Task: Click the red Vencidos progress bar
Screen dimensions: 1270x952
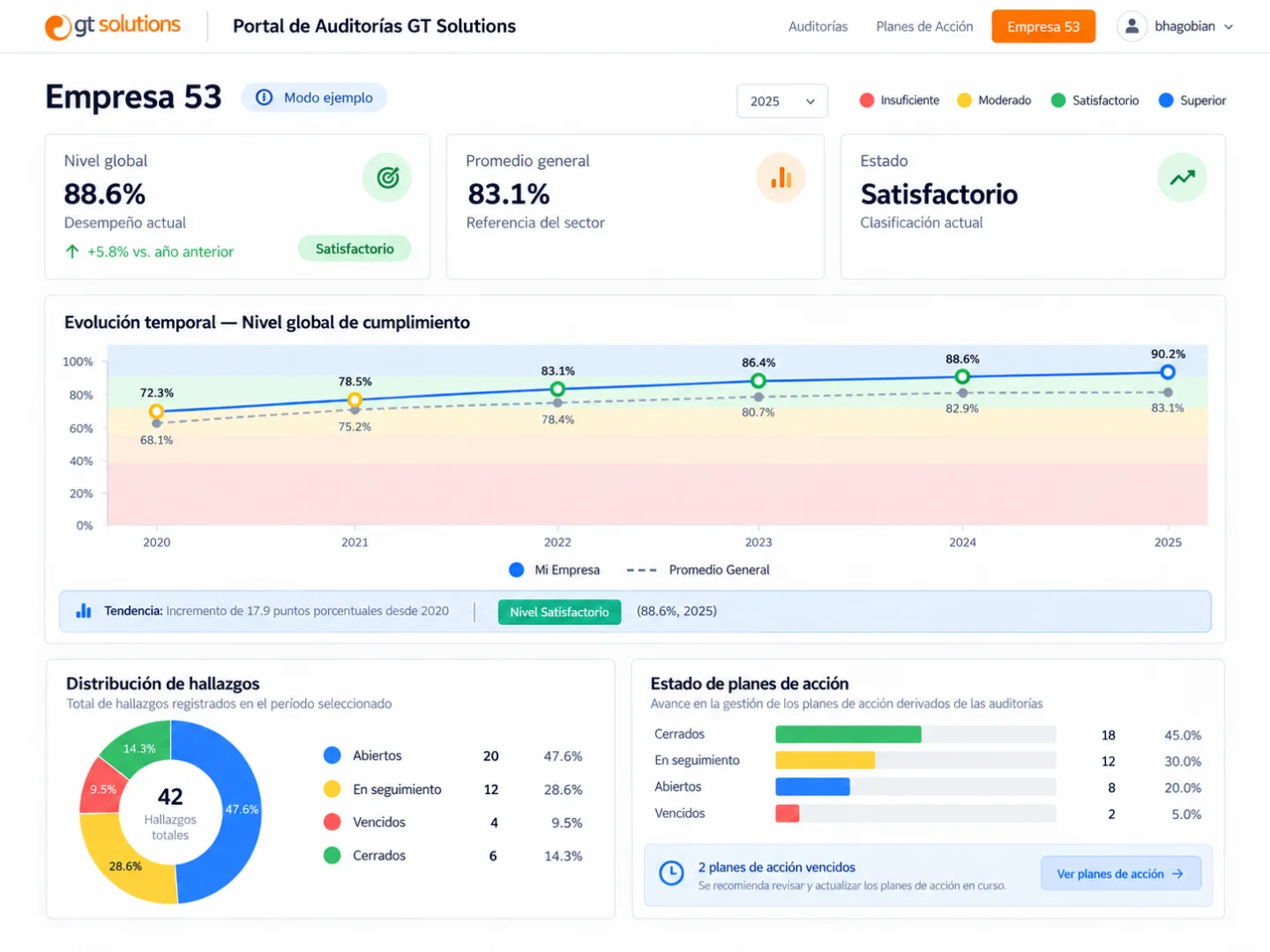Action: pos(788,813)
